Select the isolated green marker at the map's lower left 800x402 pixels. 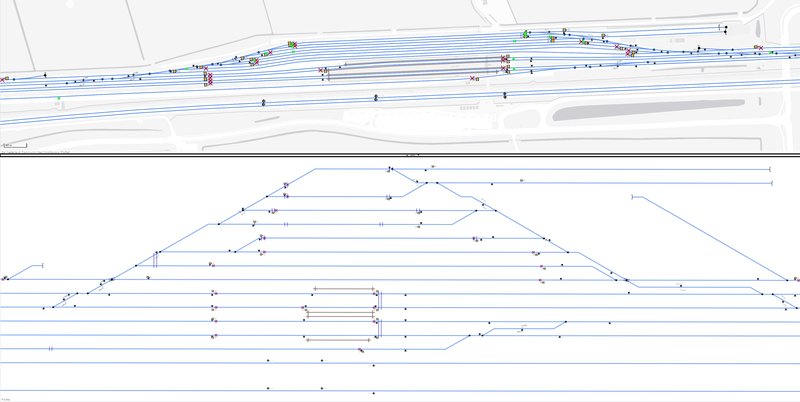[x=59, y=97]
